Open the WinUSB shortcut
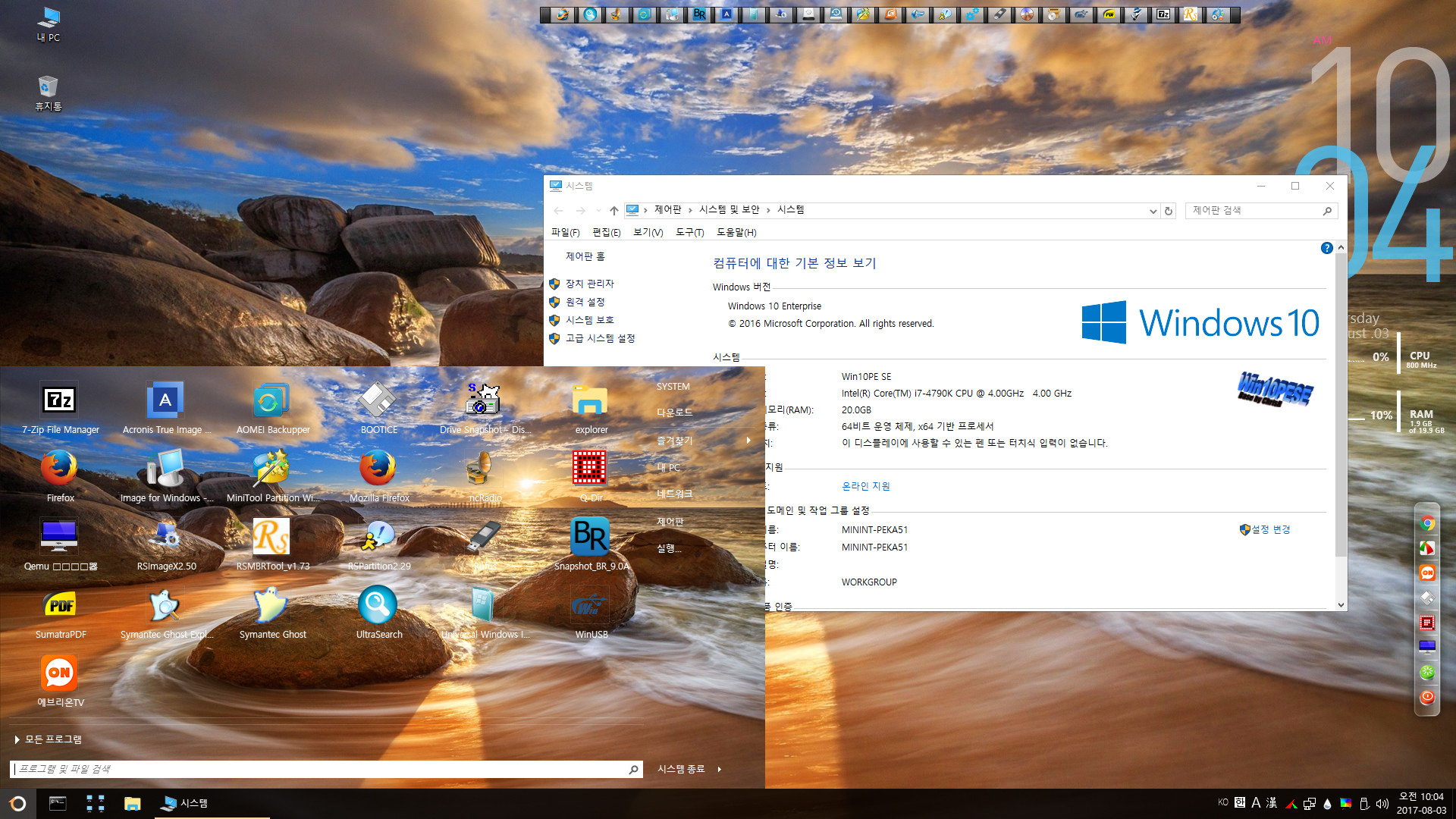 tap(591, 613)
